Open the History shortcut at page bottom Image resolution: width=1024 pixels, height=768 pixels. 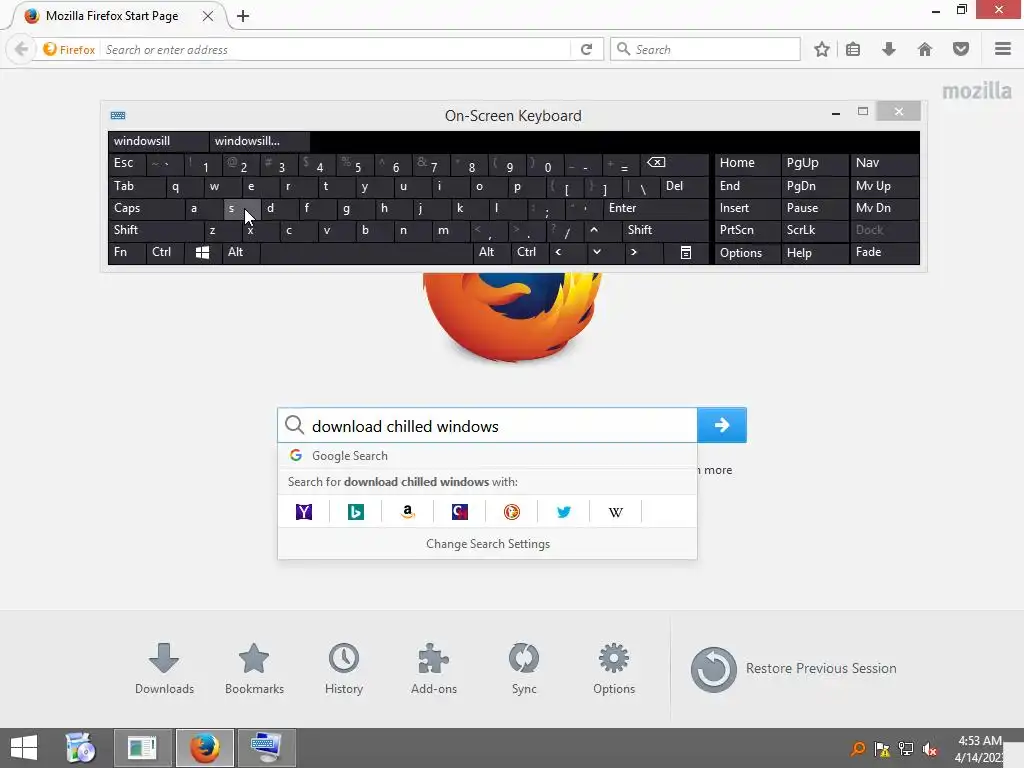click(344, 669)
